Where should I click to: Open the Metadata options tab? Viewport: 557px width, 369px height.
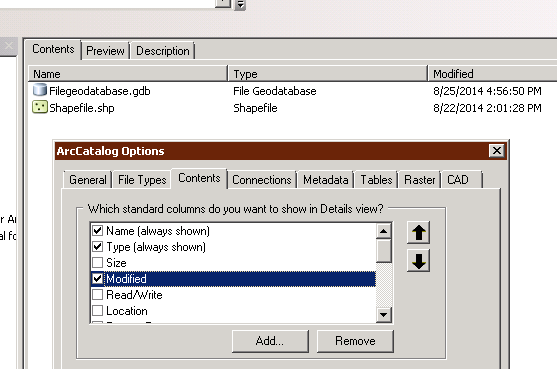pos(325,180)
